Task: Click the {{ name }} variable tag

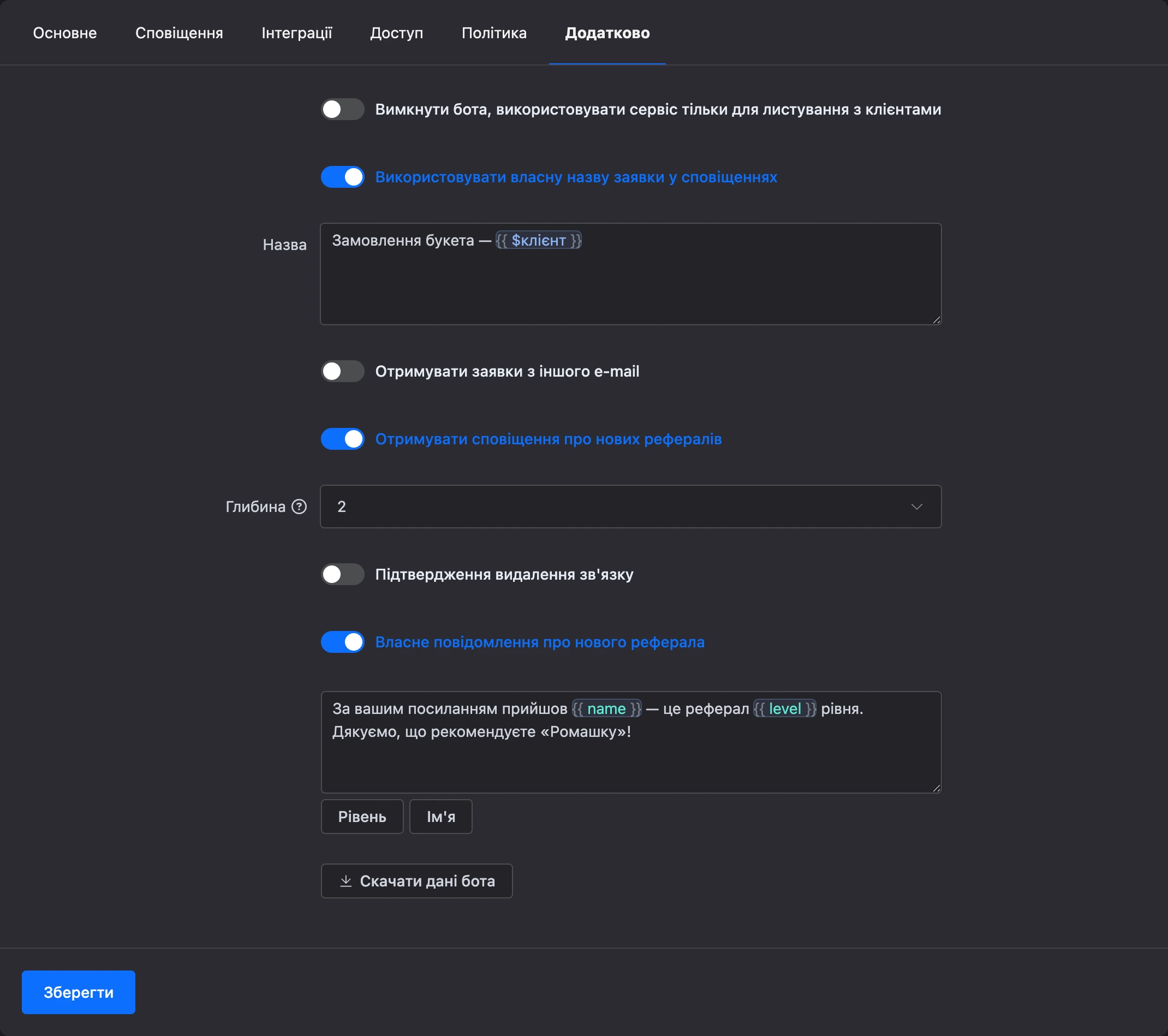Action: [606, 709]
